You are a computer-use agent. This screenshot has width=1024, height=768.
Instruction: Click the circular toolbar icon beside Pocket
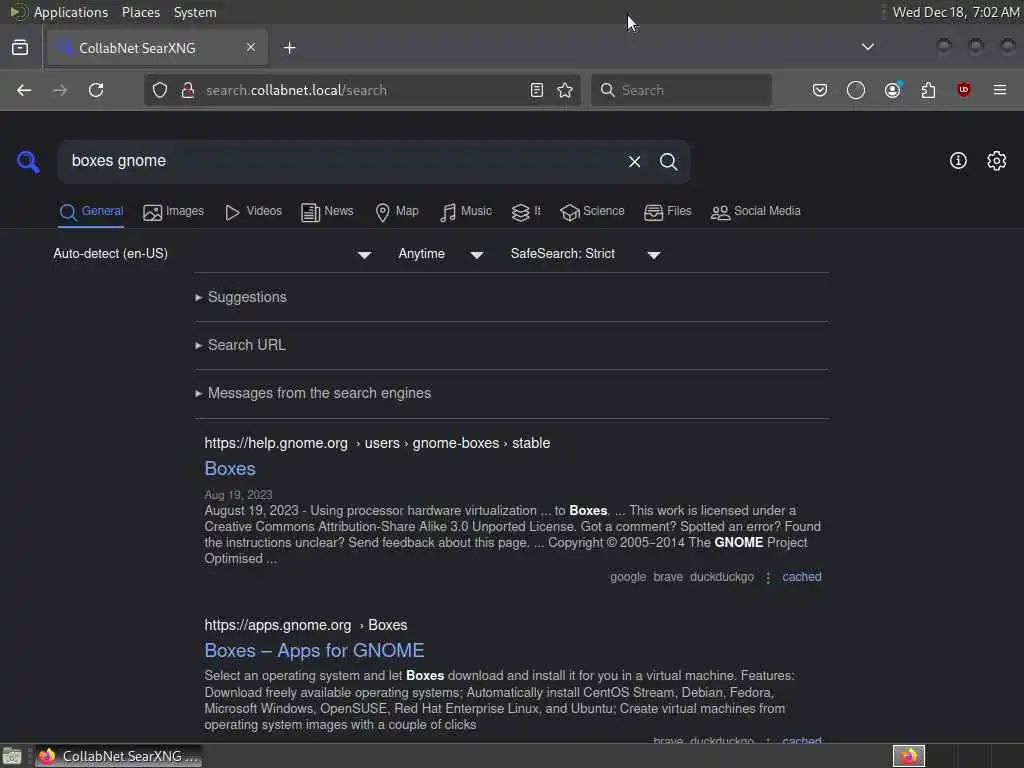coord(856,90)
